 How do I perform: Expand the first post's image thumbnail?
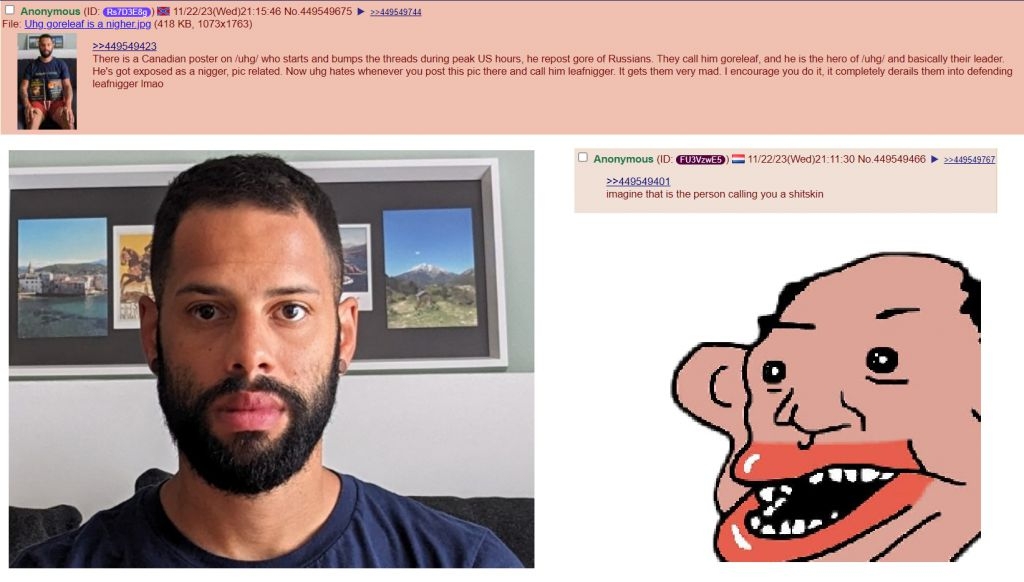click(46, 82)
